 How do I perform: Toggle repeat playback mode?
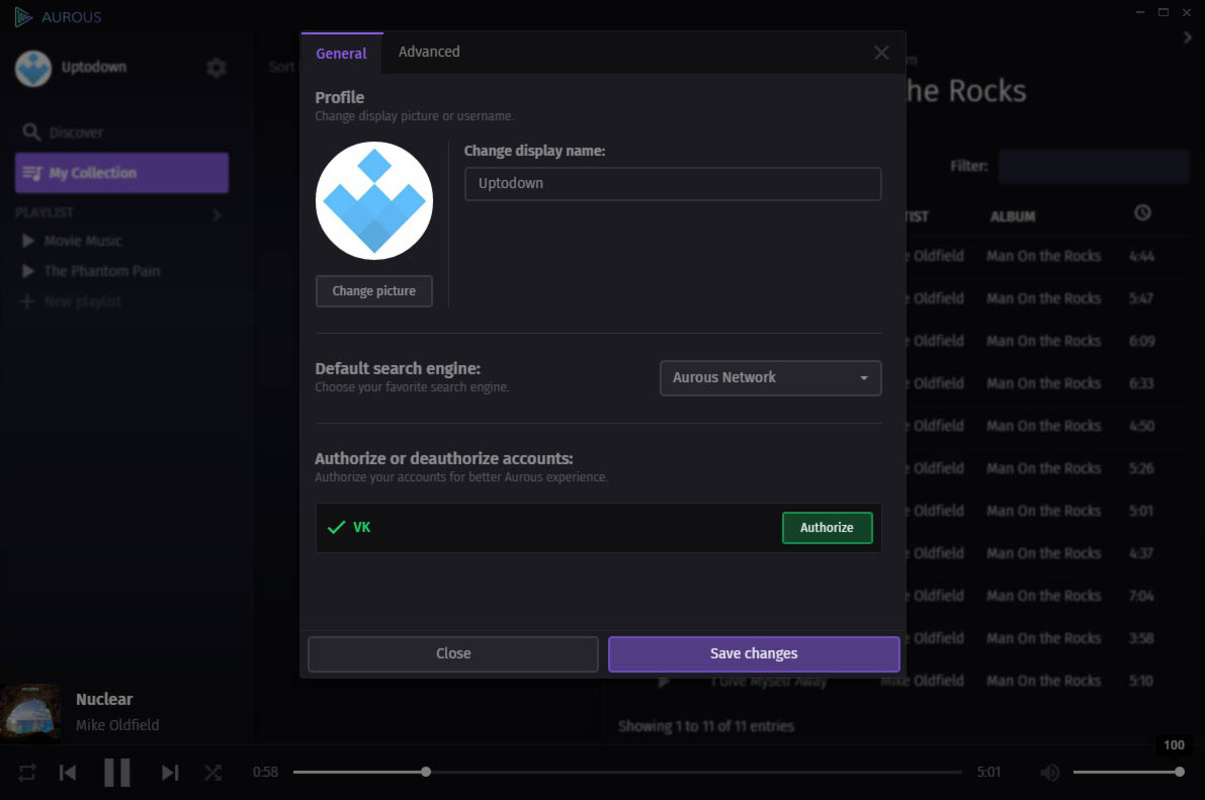pos(25,771)
